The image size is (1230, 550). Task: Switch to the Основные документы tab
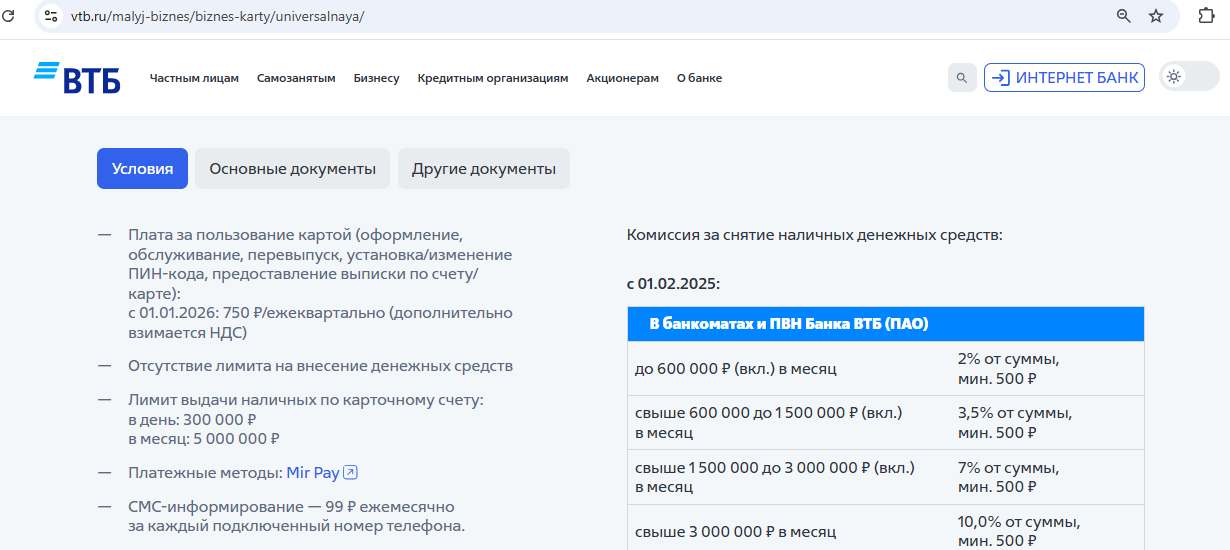[x=292, y=169]
